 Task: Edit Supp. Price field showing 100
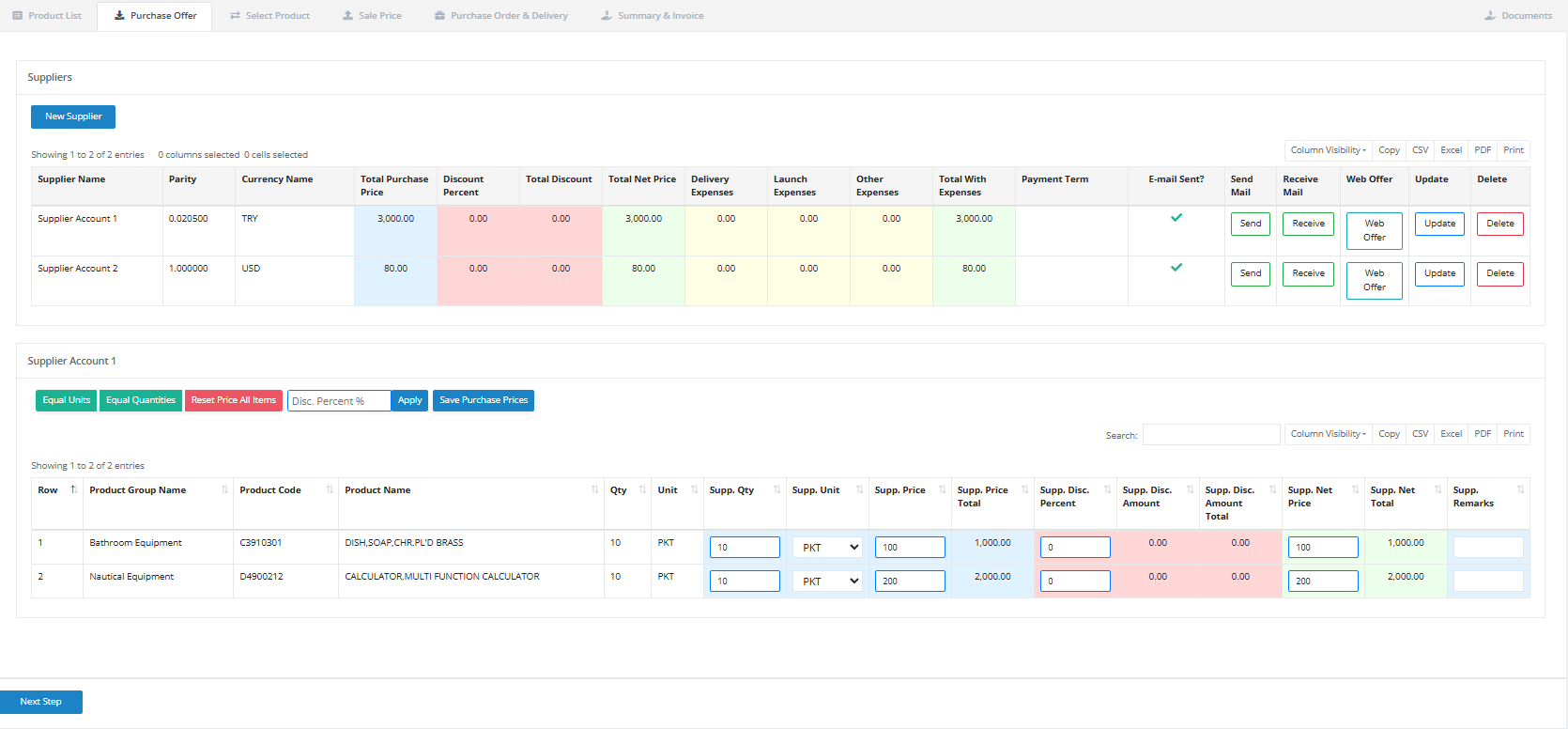click(910, 548)
